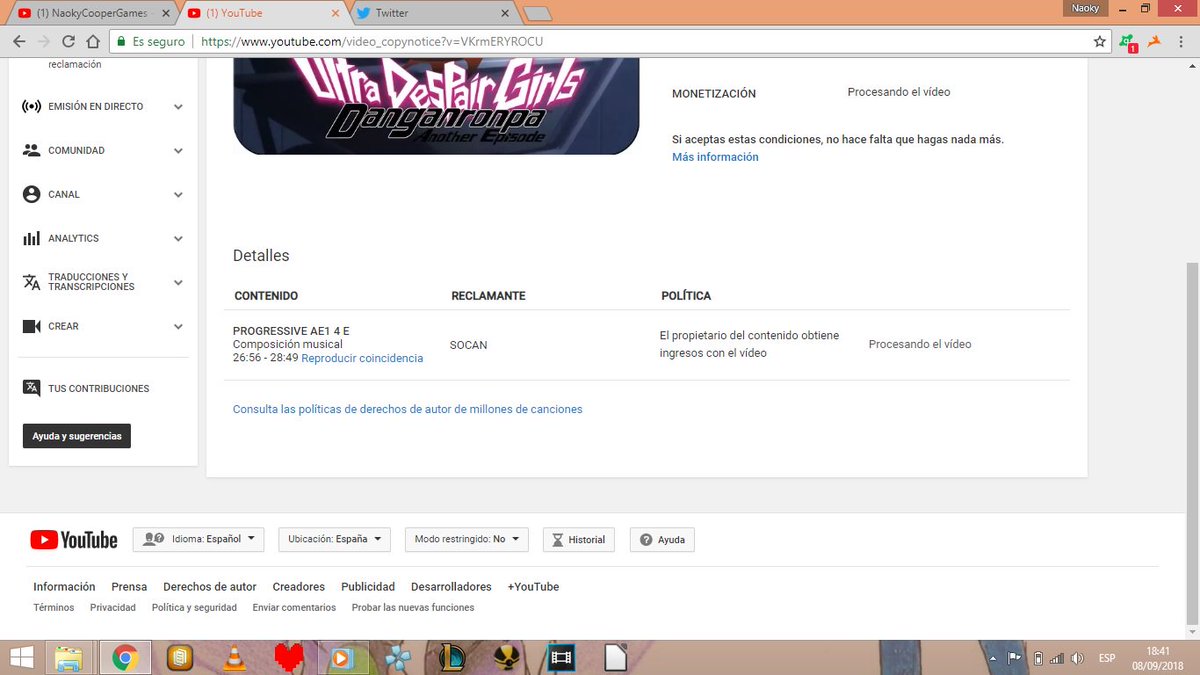Open the Derechos de autor footer link
The image size is (1200, 675).
point(210,587)
